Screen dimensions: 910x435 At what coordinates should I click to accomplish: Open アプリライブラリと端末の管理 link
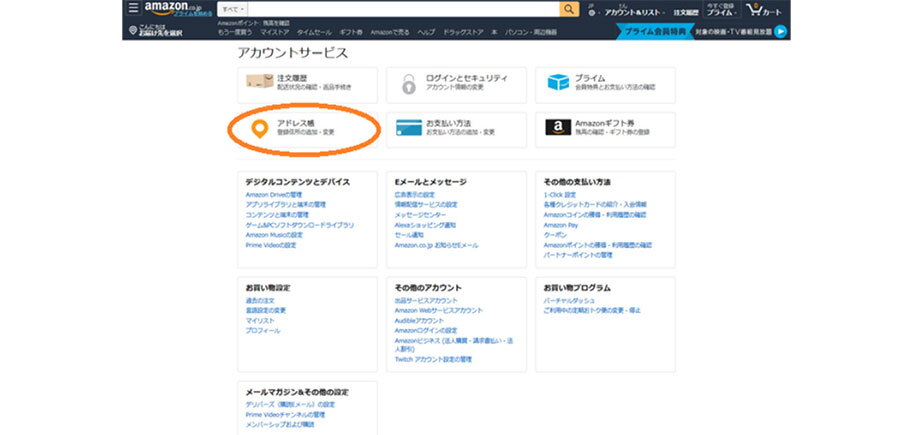click(286, 205)
